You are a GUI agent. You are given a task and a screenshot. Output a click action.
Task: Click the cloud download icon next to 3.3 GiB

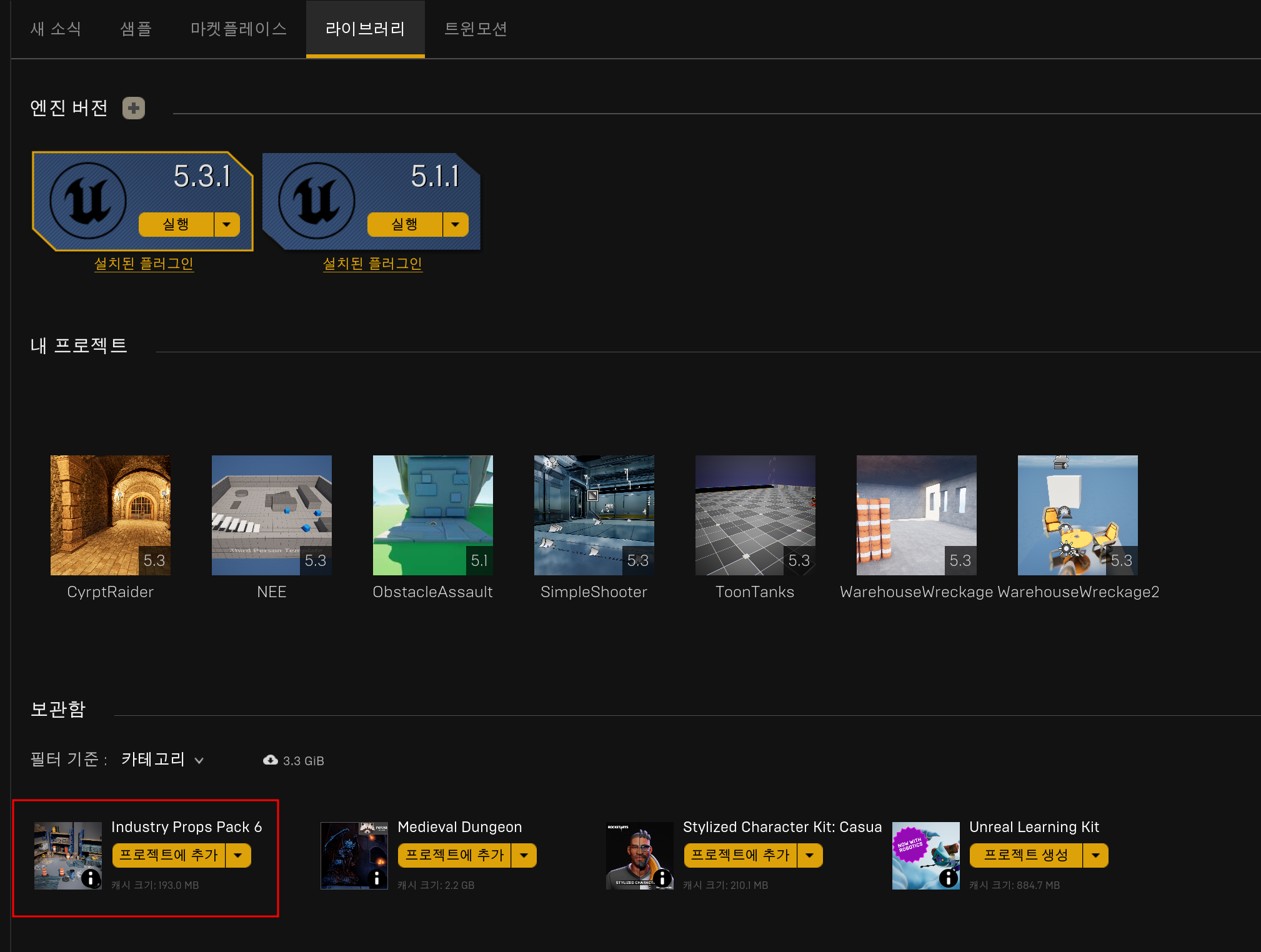270,760
